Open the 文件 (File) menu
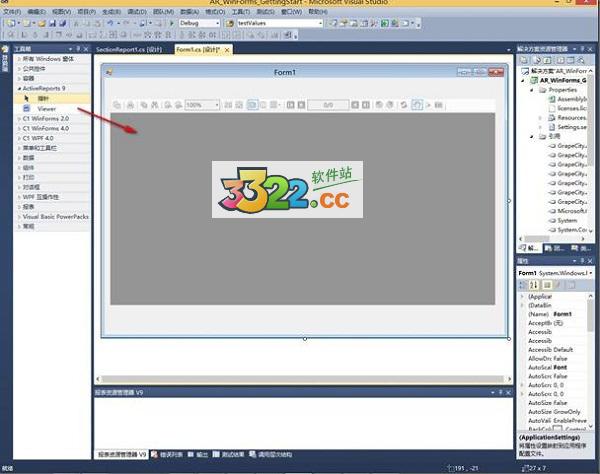This screenshot has height=474, width=600. [11, 11]
